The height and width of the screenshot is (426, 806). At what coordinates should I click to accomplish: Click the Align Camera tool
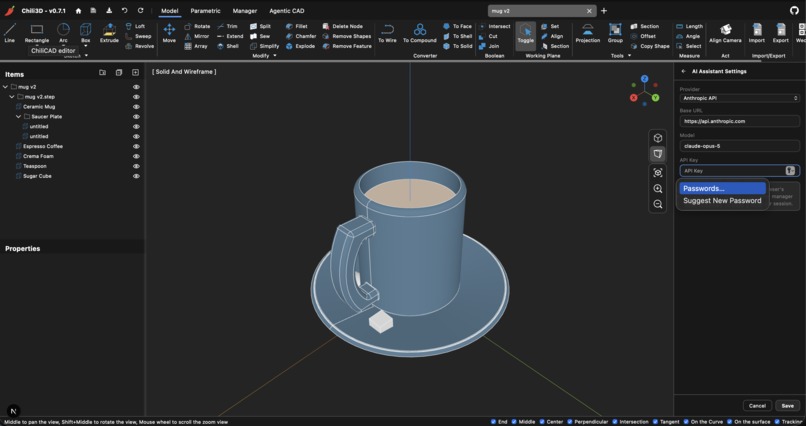[725, 33]
